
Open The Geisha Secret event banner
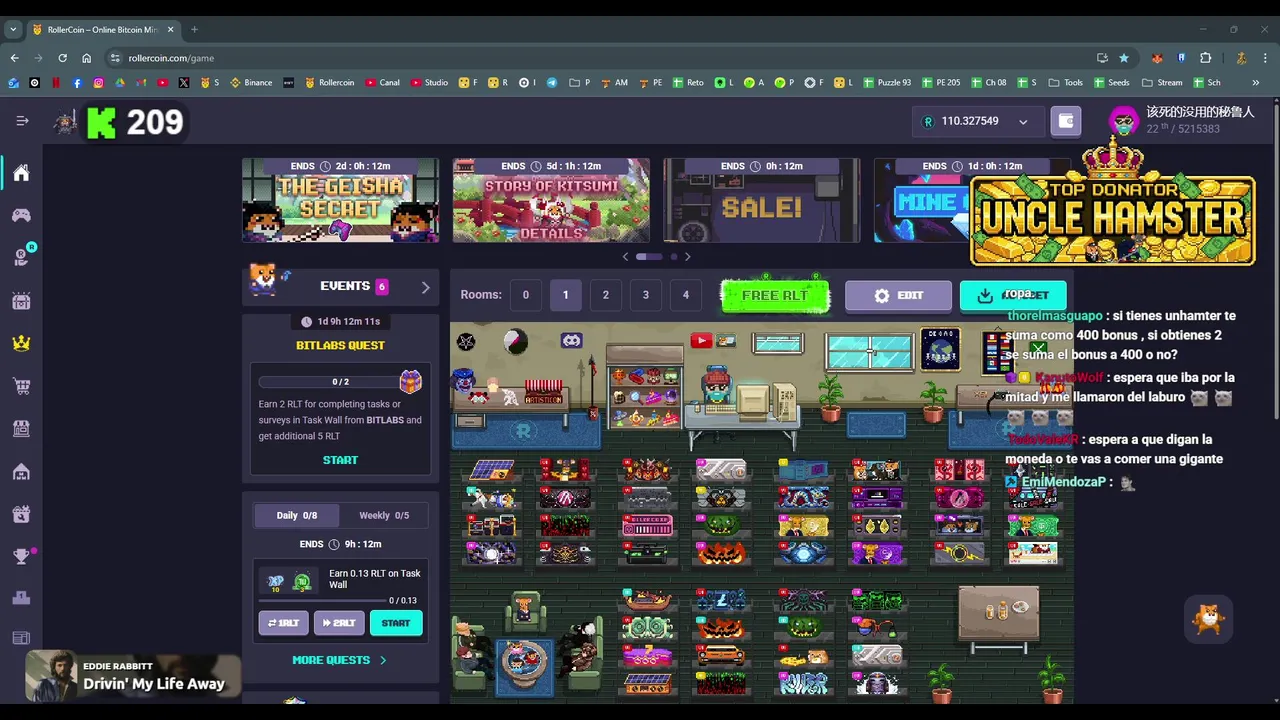pos(340,200)
